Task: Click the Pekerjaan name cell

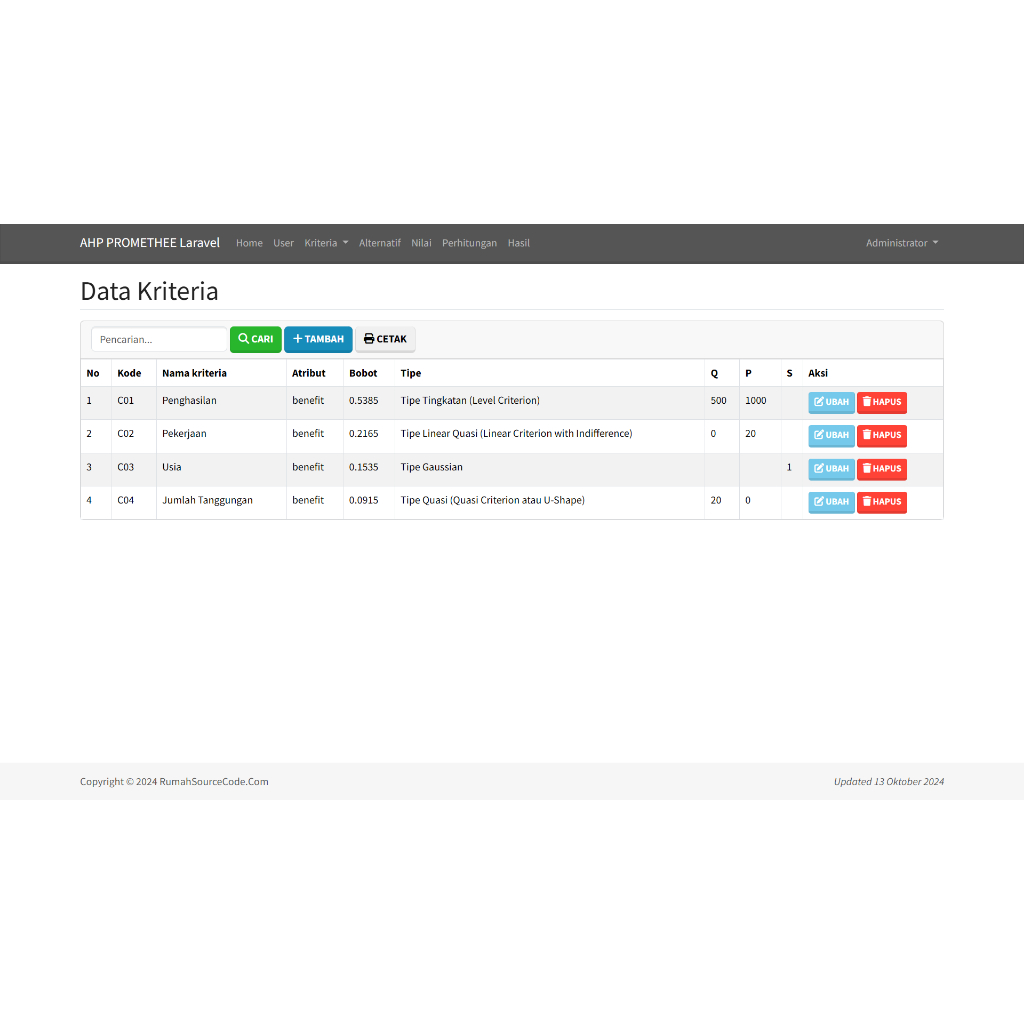Action: 184,434
